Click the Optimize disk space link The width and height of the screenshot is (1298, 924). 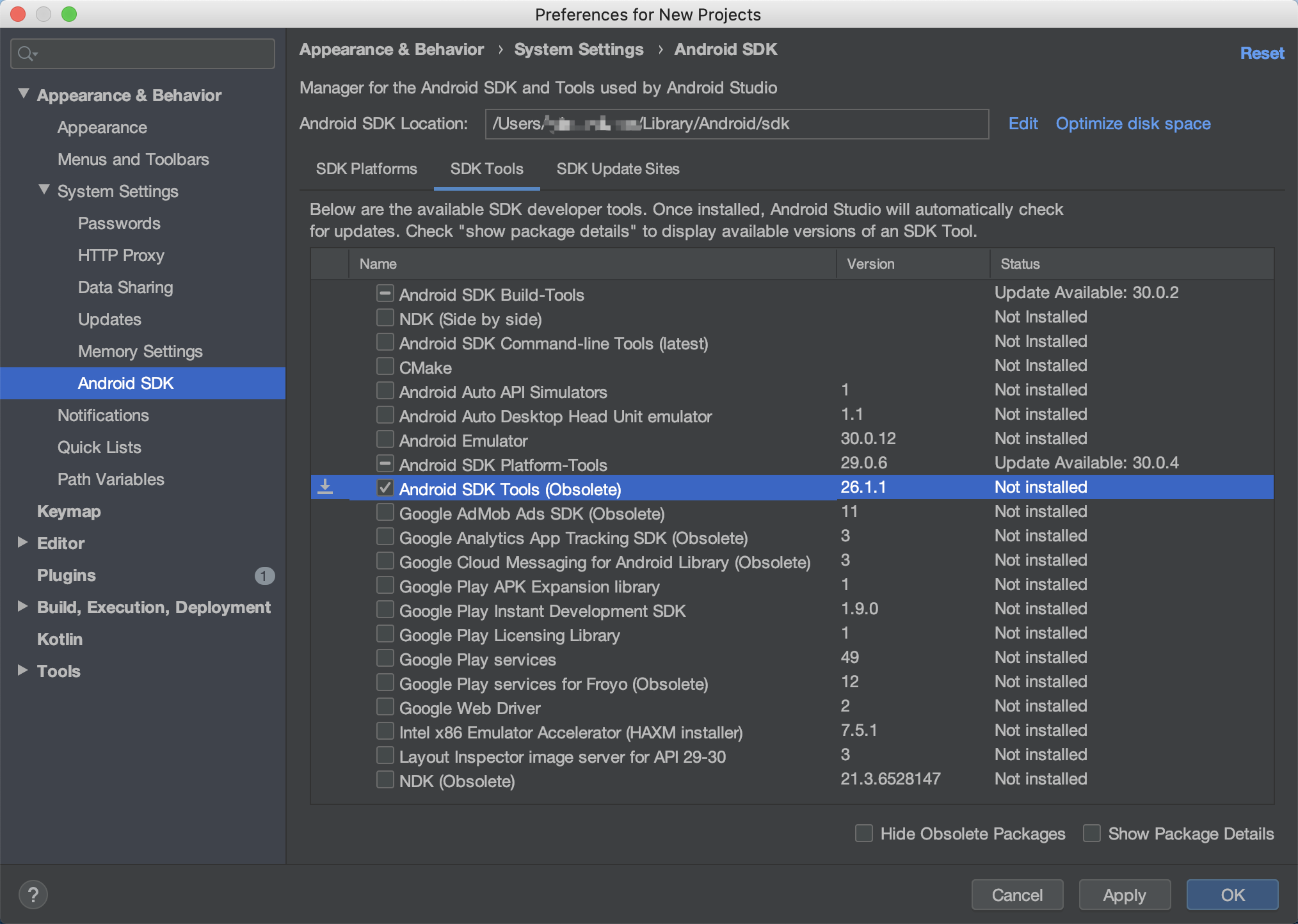coord(1133,123)
